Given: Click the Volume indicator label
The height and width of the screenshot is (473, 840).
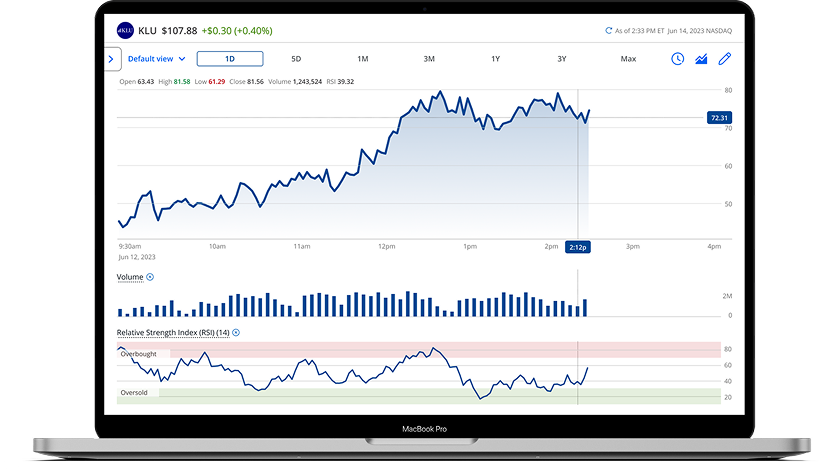Looking at the screenshot, I should coord(130,277).
